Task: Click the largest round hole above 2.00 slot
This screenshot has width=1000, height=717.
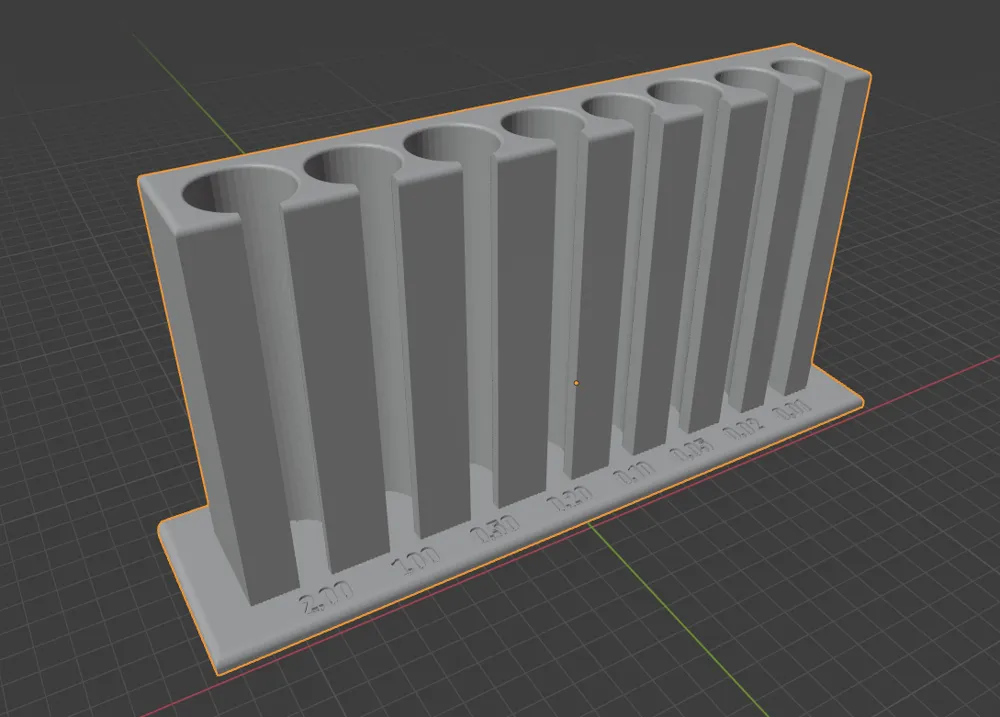Action: coord(240,189)
